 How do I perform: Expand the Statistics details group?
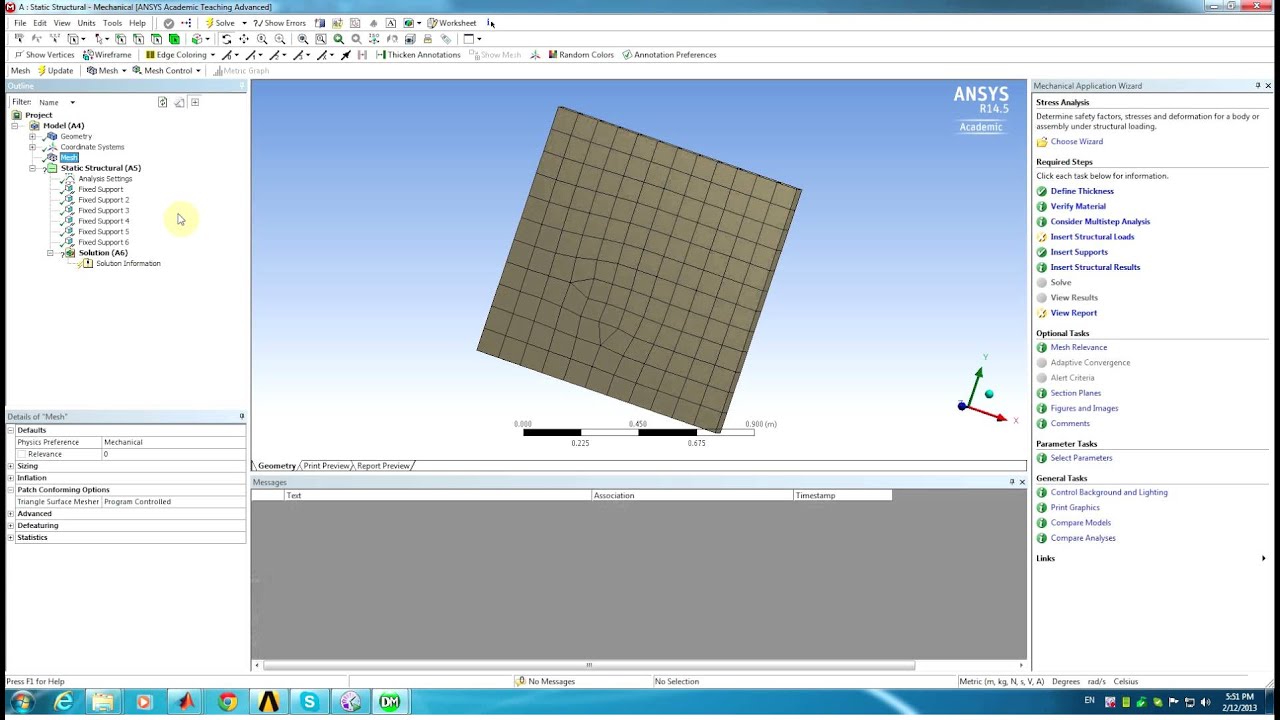pyautogui.click(x=11, y=537)
